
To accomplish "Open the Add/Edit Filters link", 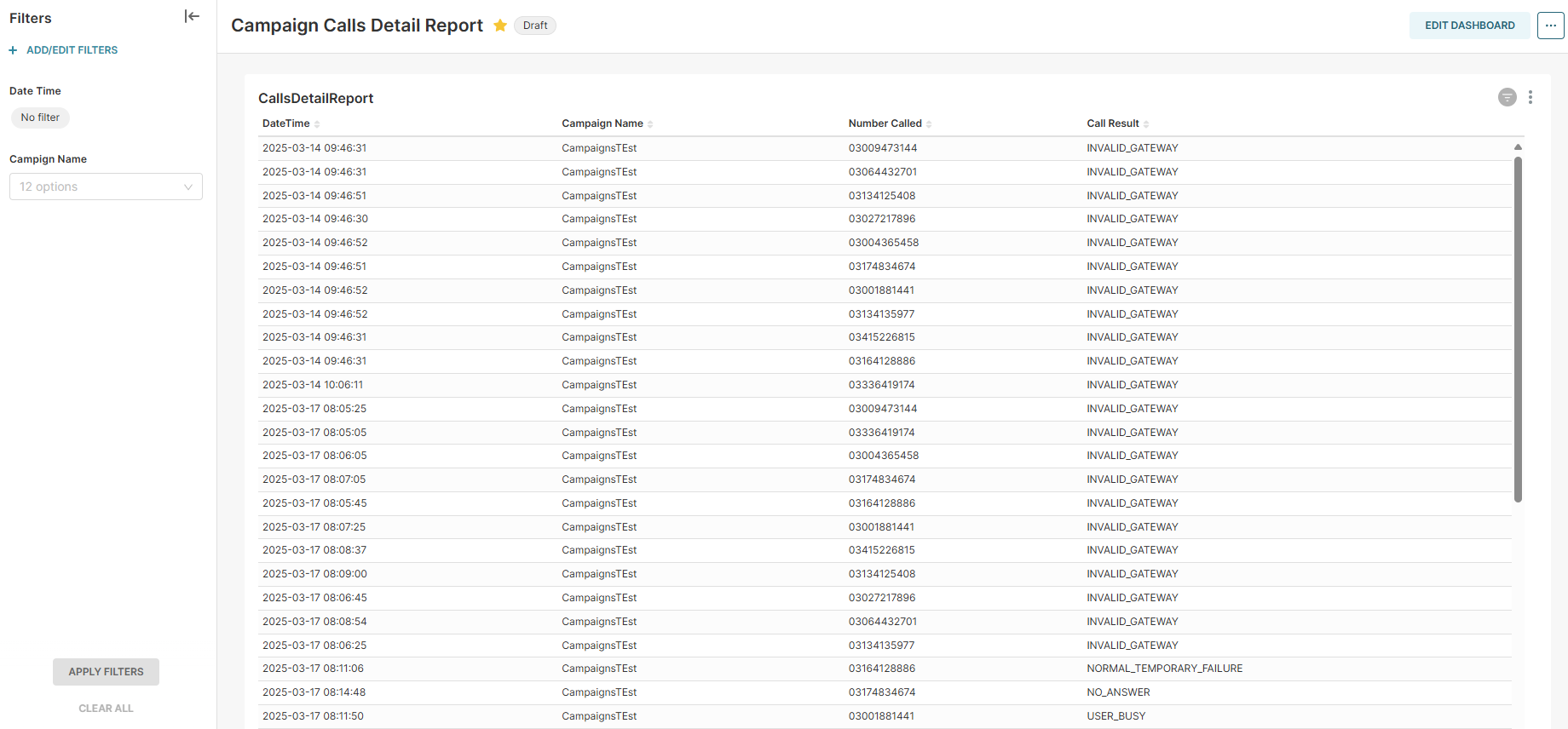I will [72, 50].
